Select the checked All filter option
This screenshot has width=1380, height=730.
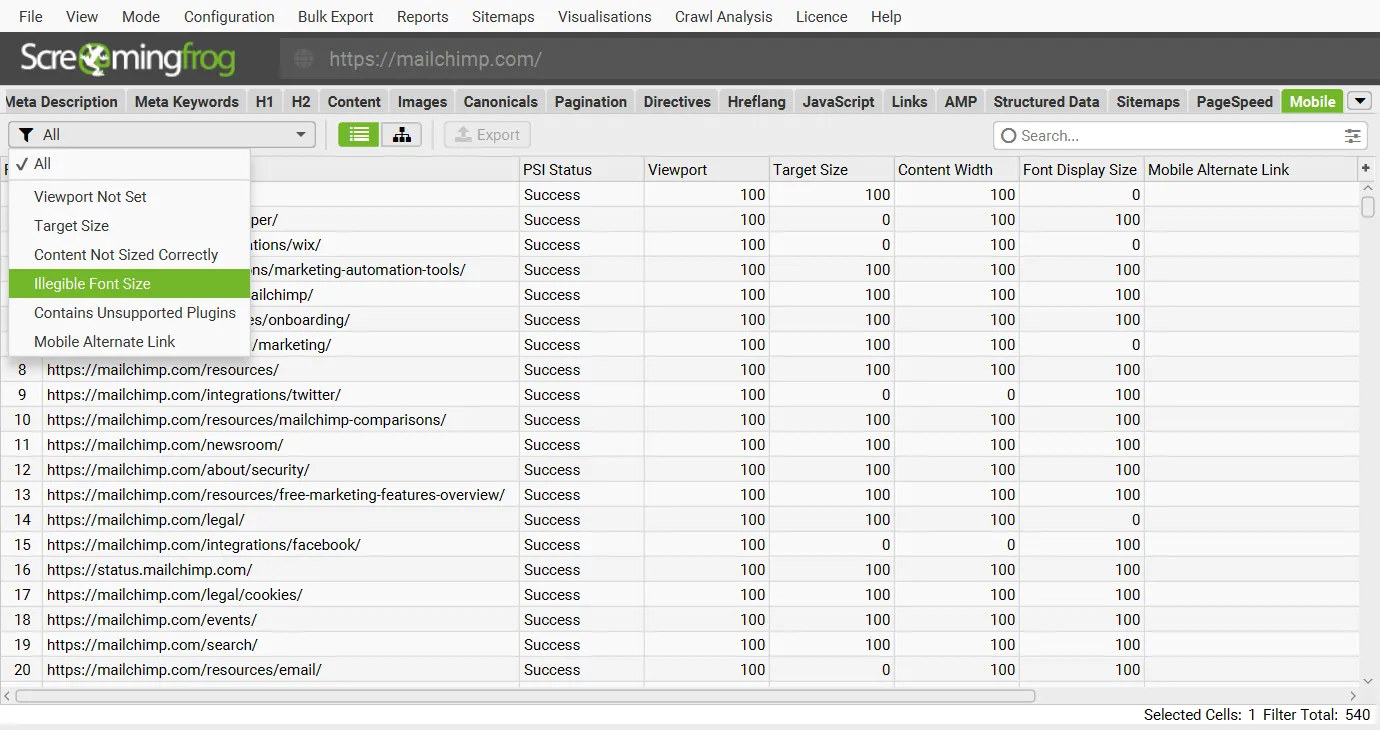tap(42, 164)
